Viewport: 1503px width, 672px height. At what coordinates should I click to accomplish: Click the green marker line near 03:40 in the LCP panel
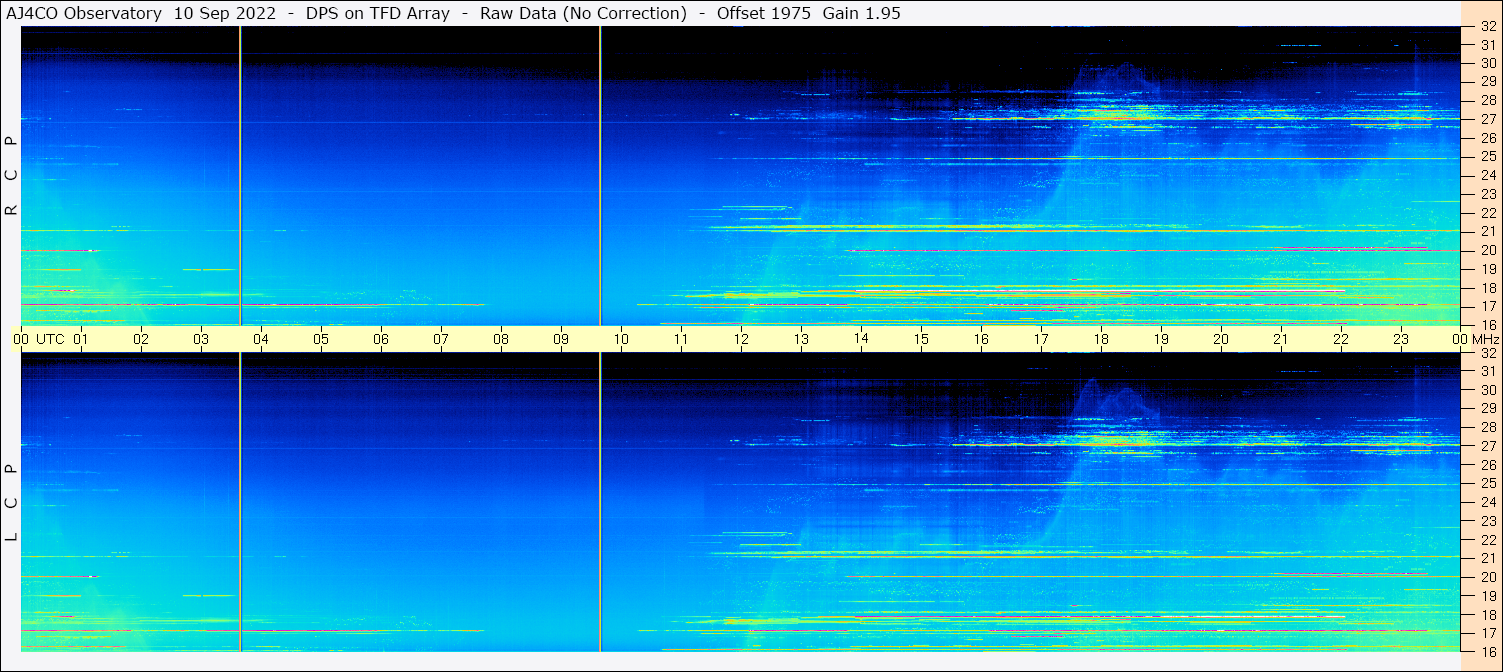[240, 502]
